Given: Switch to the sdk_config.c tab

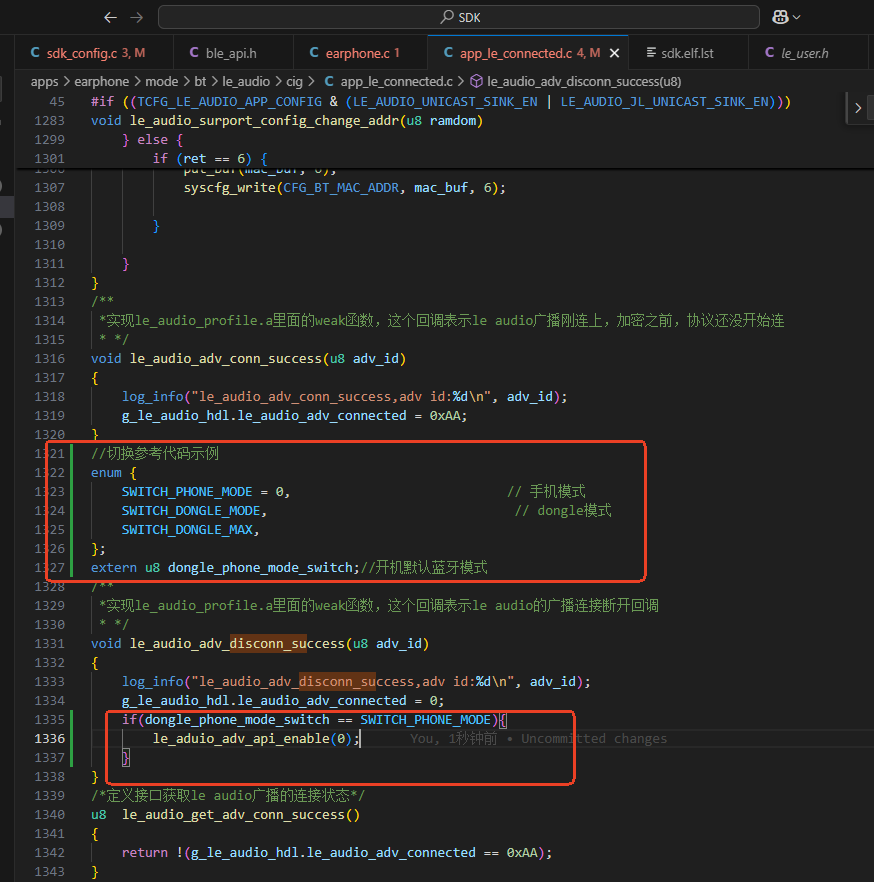Looking at the screenshot, I should click(88, 53).
